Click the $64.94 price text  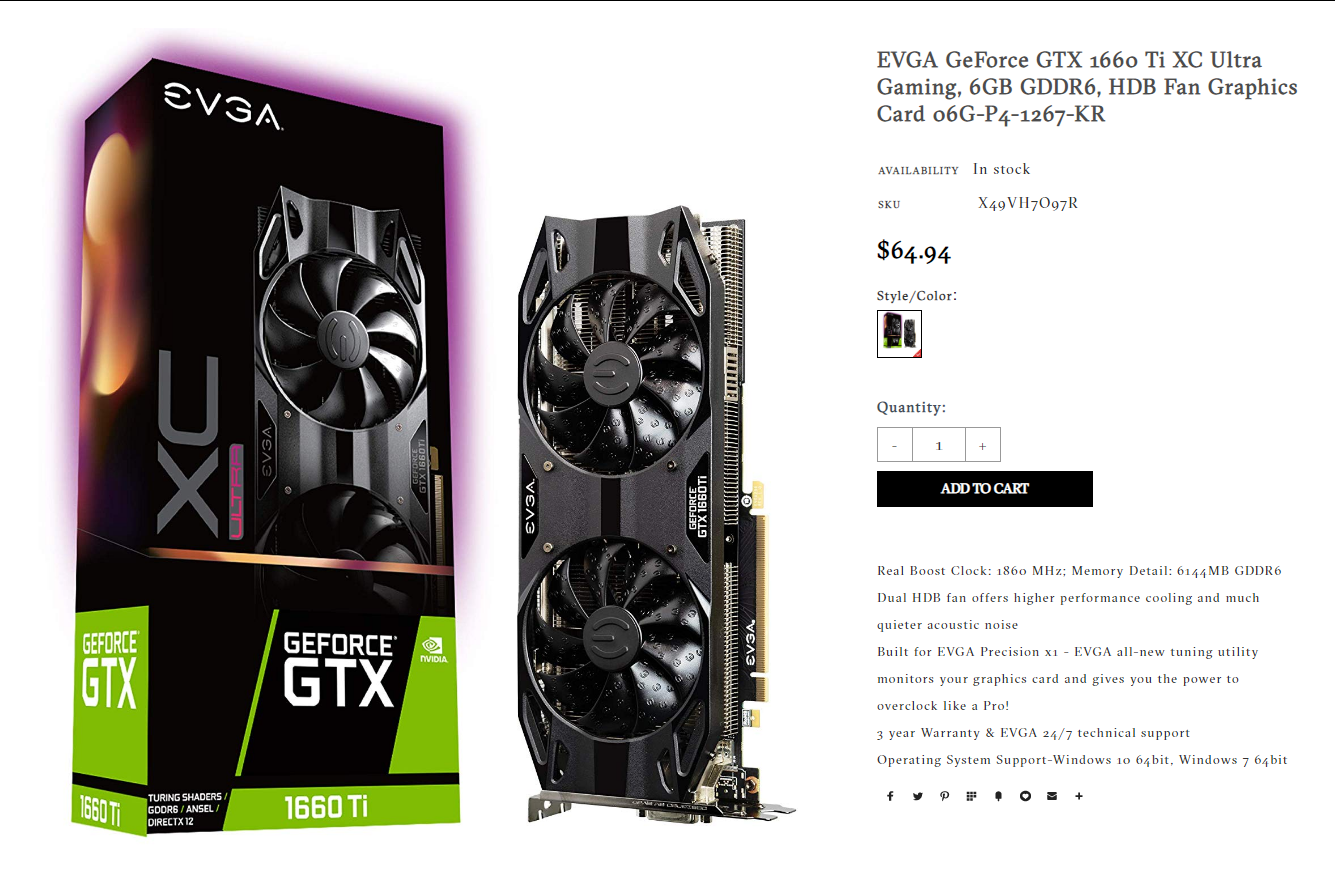pyautogui.click(x=914, y=251)
